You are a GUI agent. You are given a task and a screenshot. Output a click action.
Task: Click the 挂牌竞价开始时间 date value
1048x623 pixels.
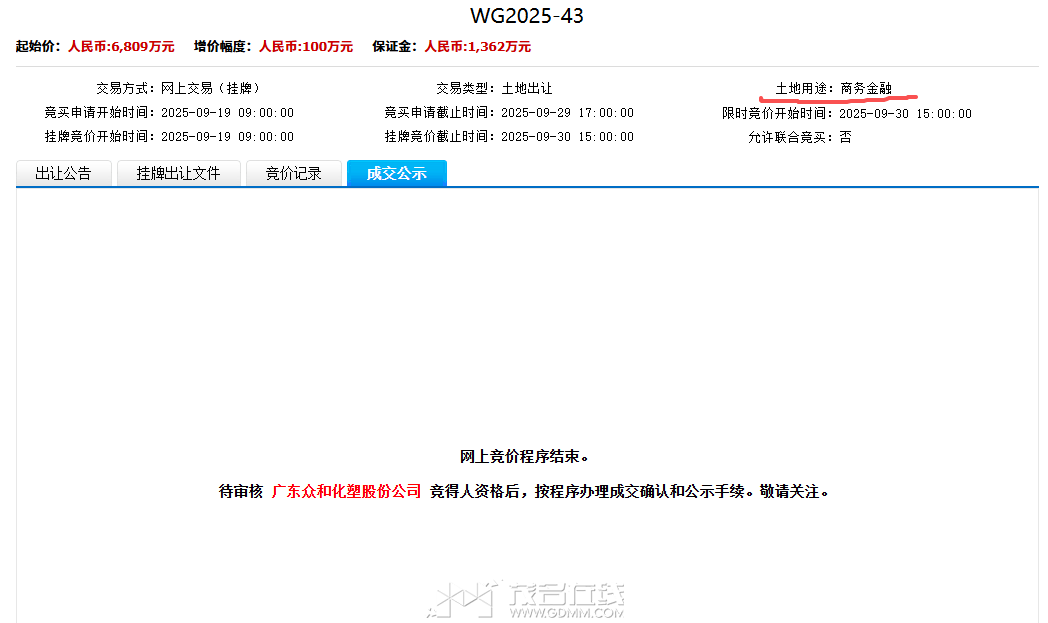pyautogui.click(x=227, y=137)
